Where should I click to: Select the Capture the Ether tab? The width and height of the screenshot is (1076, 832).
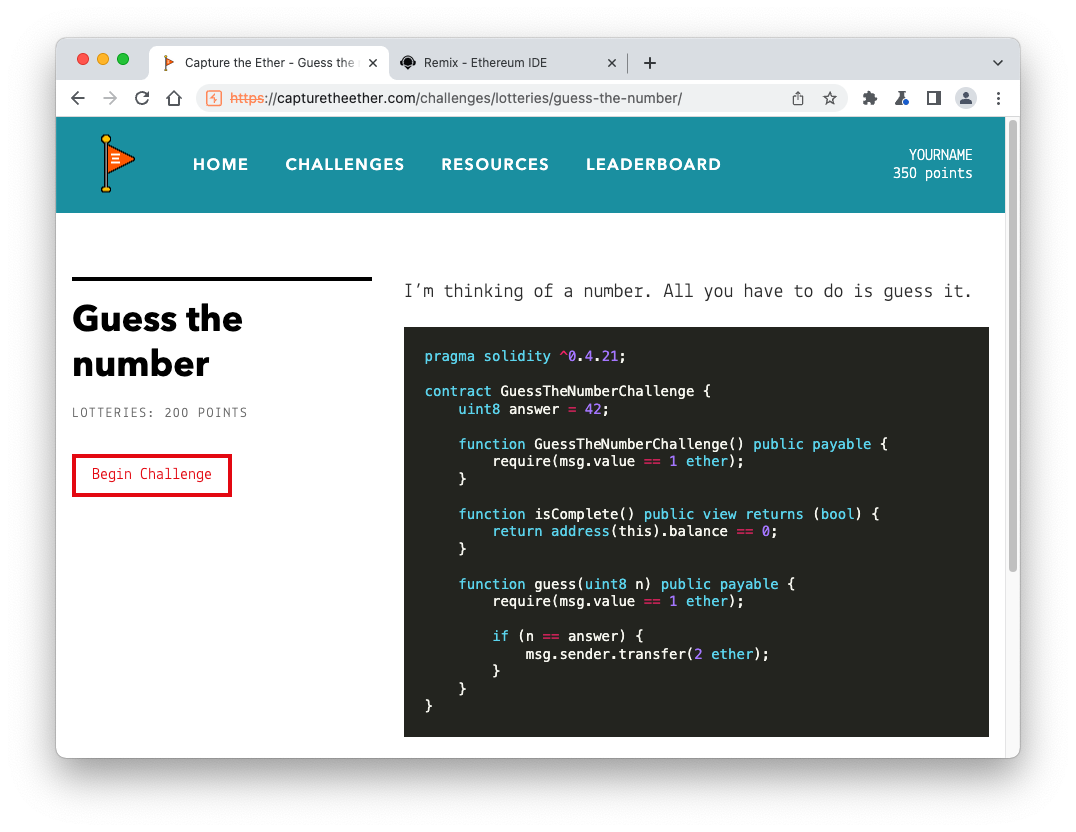coord(269,63)
